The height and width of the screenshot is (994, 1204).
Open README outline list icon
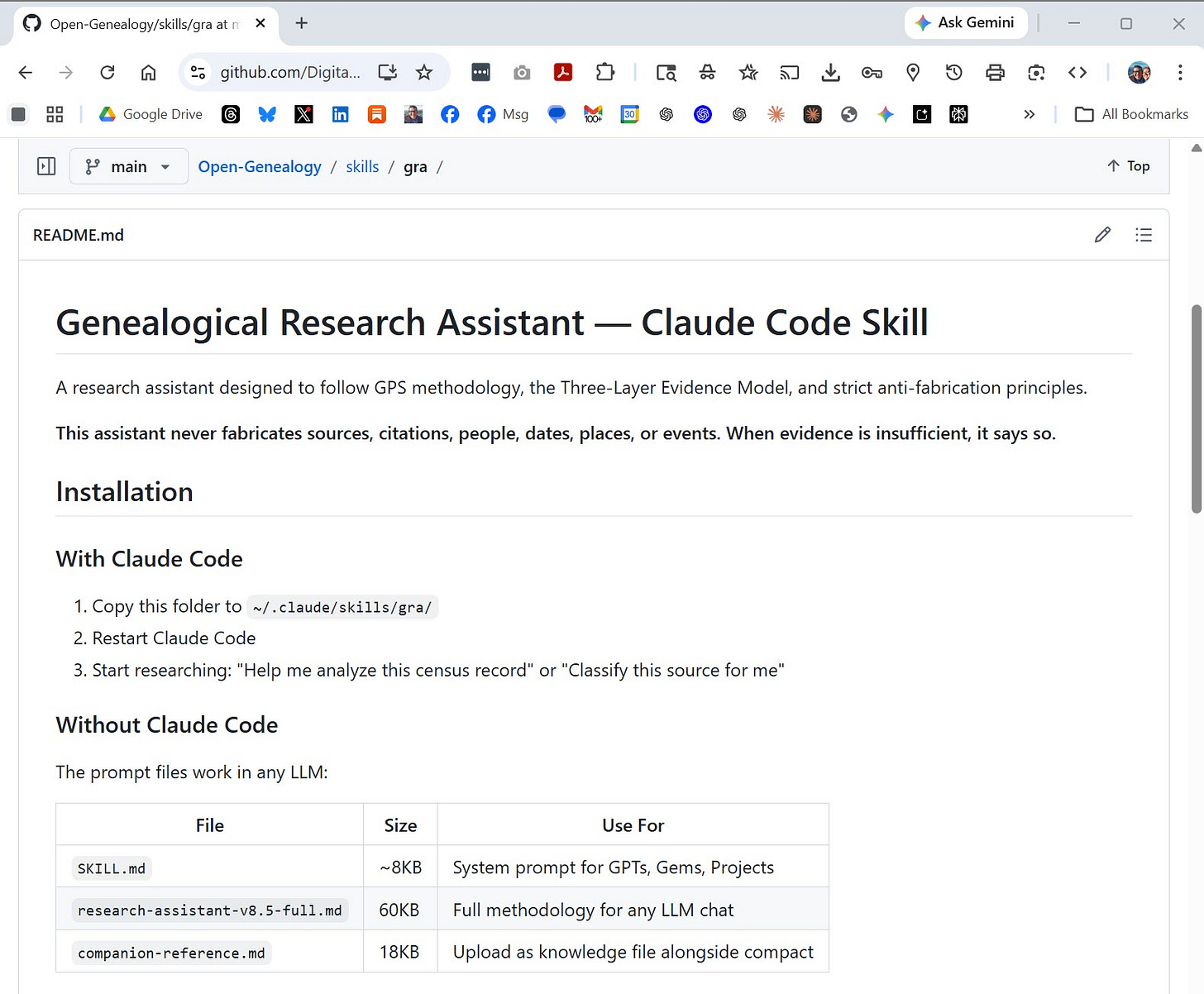(1144, 235)
